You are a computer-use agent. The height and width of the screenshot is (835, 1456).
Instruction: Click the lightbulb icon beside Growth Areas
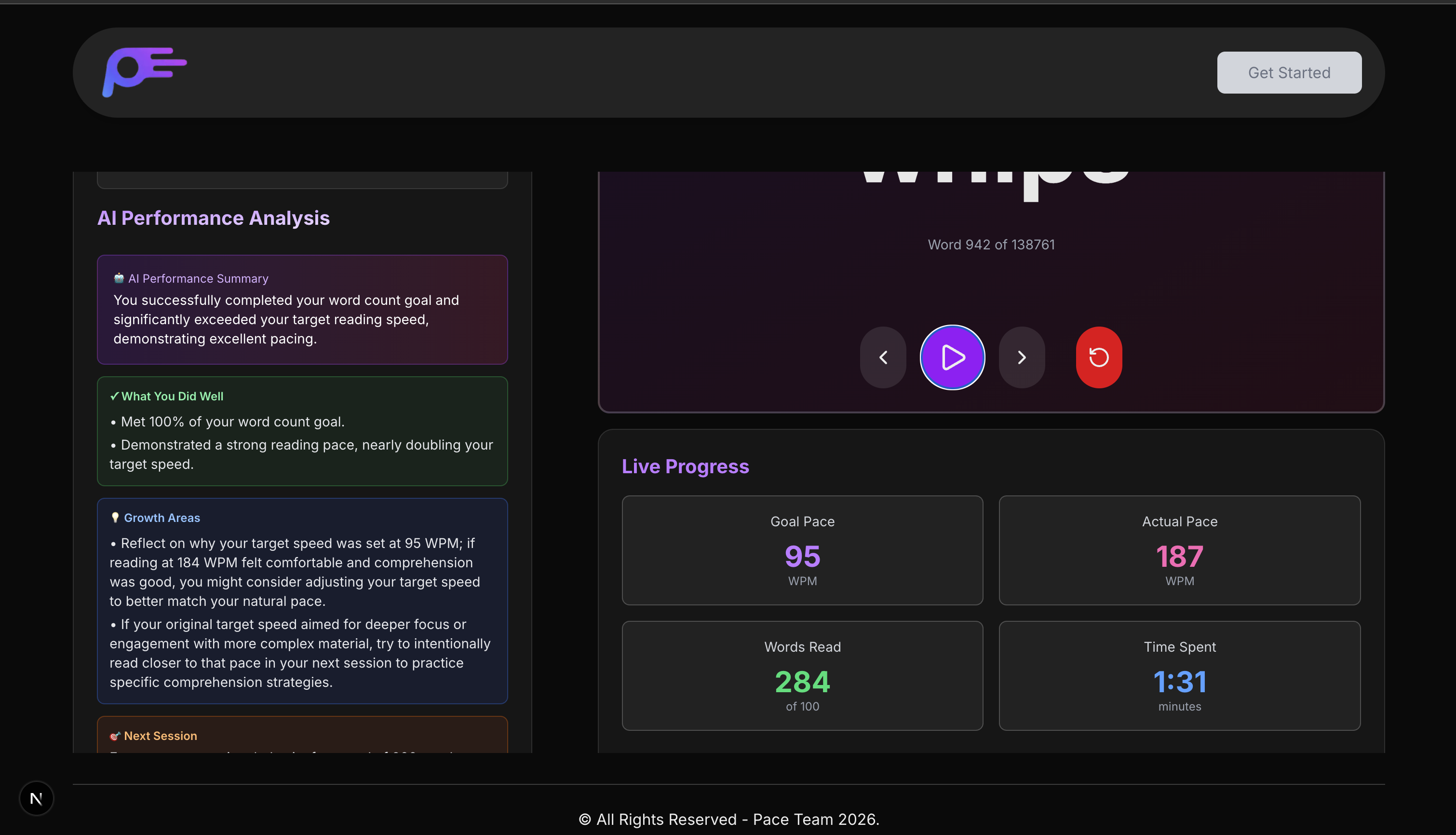(x=115, y=517)
